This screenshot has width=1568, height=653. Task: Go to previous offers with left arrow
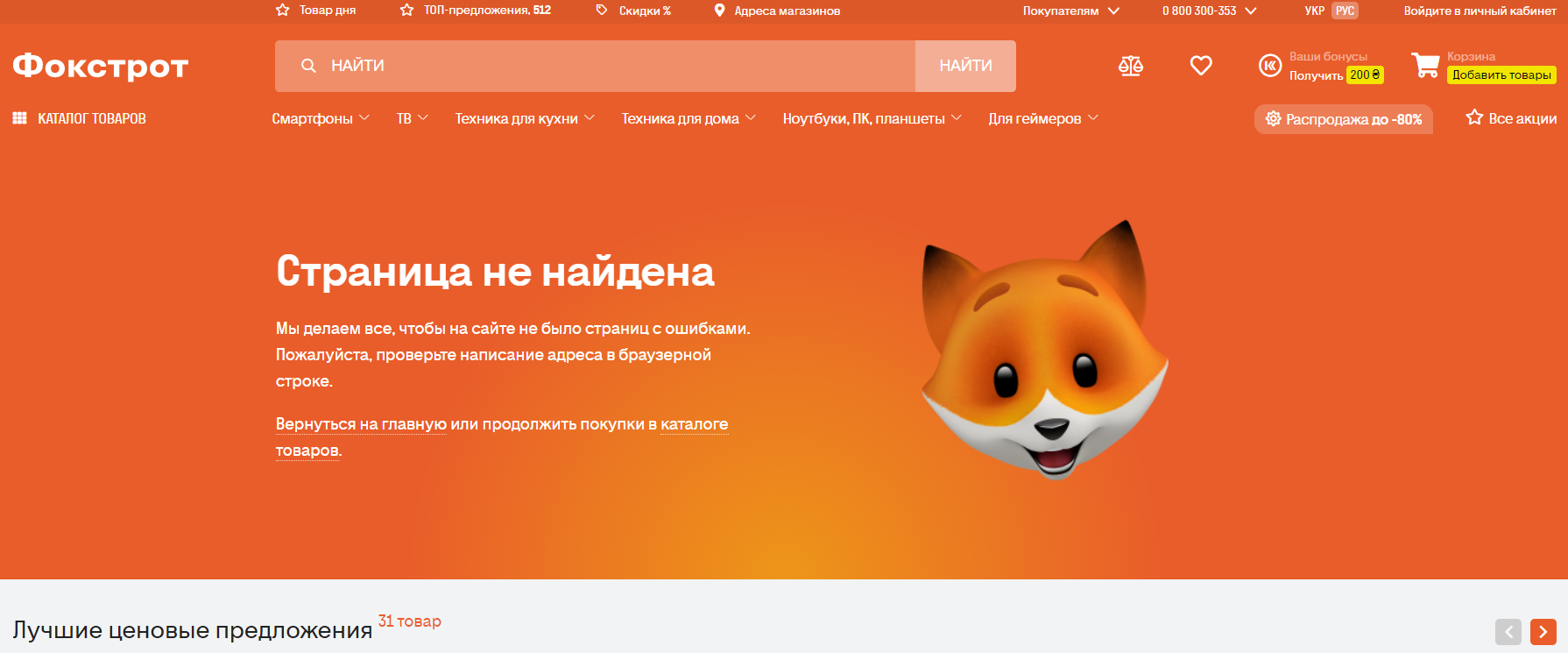click(1508, 631)
